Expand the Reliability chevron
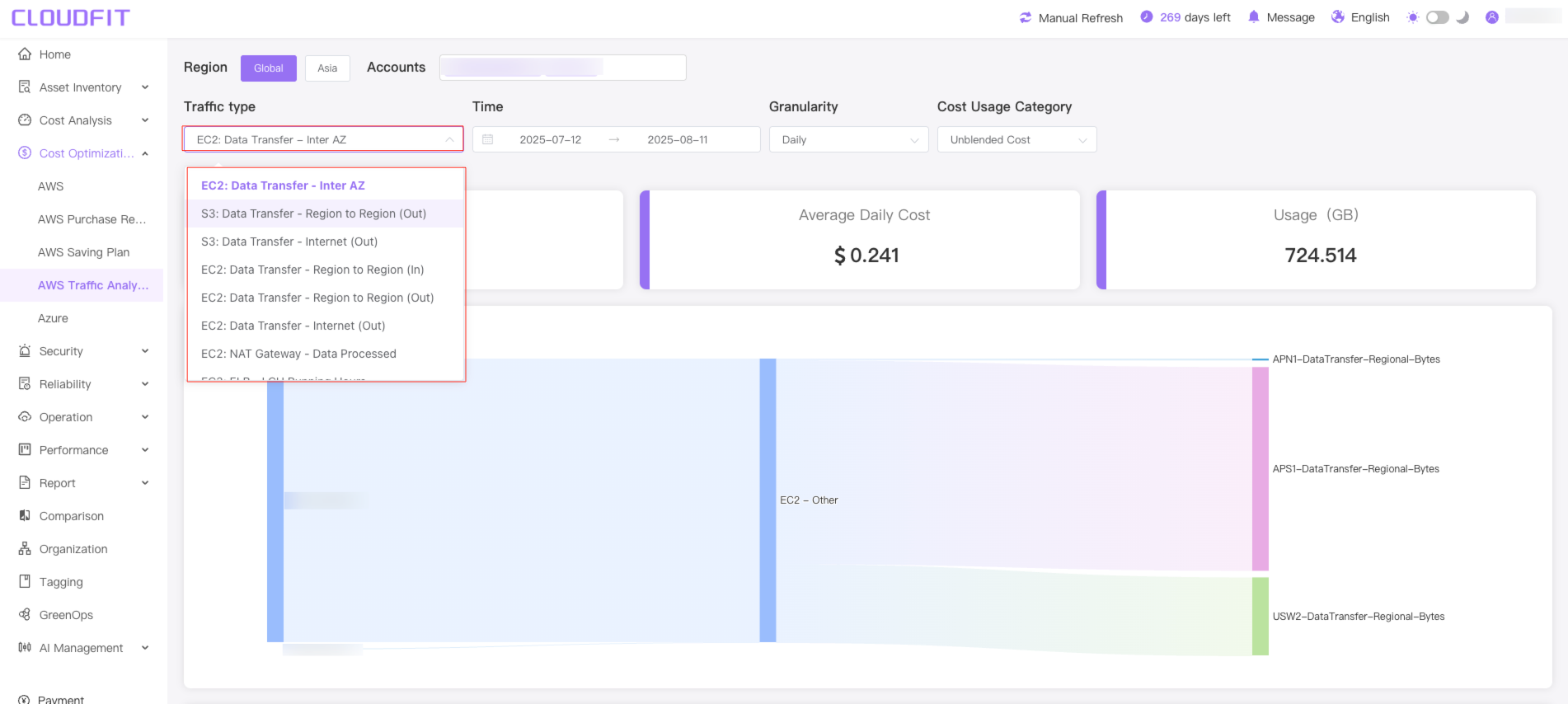Image resolution: width=1568 pixels, height=704 pixels. [145, 383]
